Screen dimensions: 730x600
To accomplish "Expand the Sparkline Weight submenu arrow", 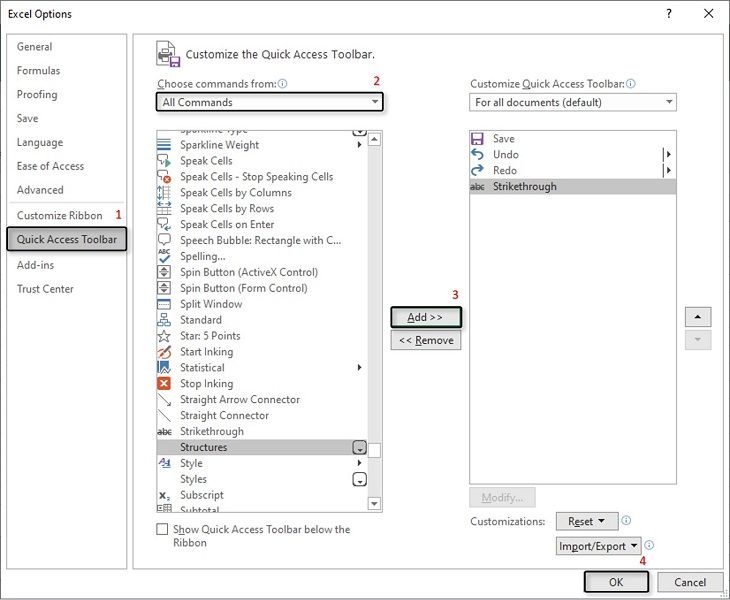I will [359, 145].
